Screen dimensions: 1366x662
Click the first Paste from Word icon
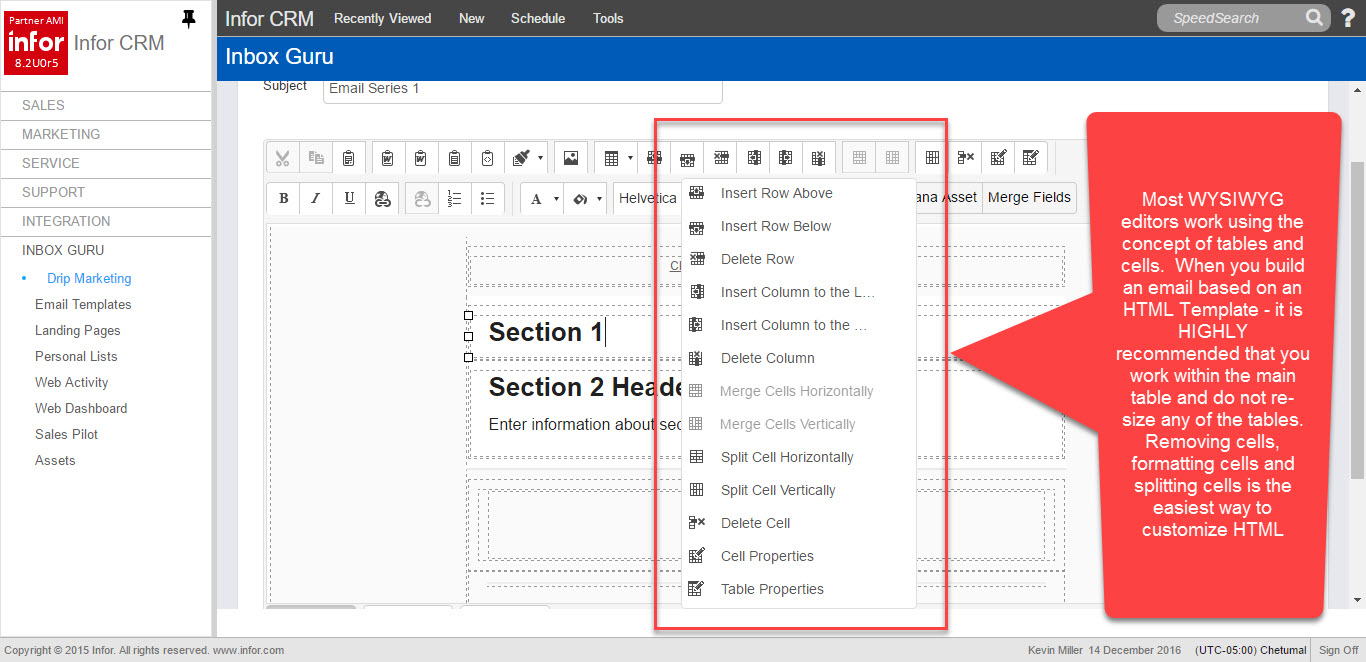tap(387, 158)
